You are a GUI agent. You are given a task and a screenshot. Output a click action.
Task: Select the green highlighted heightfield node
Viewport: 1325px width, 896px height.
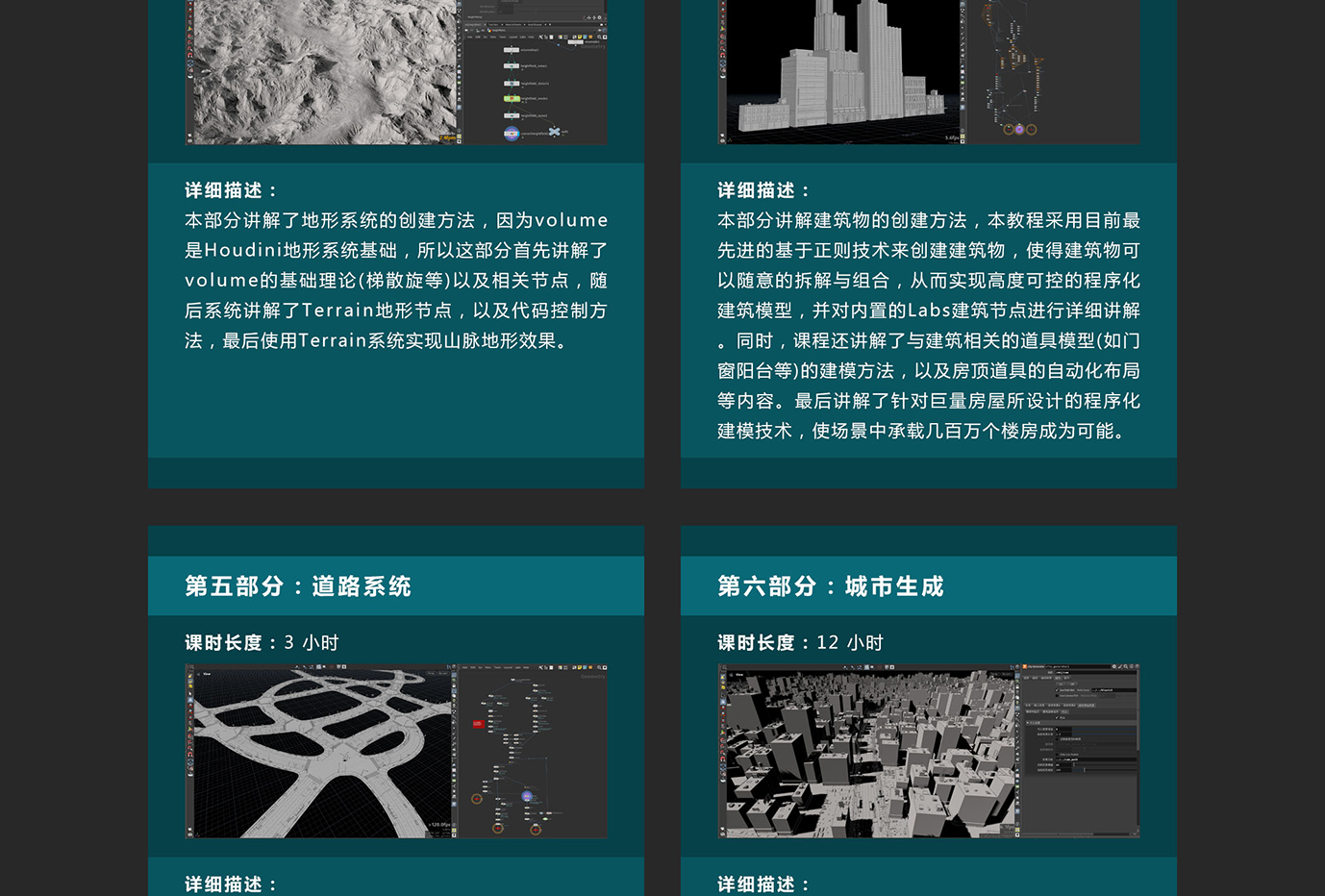click(x=512, y=98)
